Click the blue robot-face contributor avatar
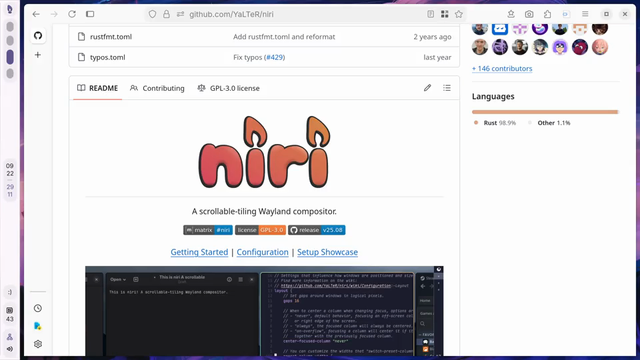Screen dimensions: 640x360 [500, 28]
